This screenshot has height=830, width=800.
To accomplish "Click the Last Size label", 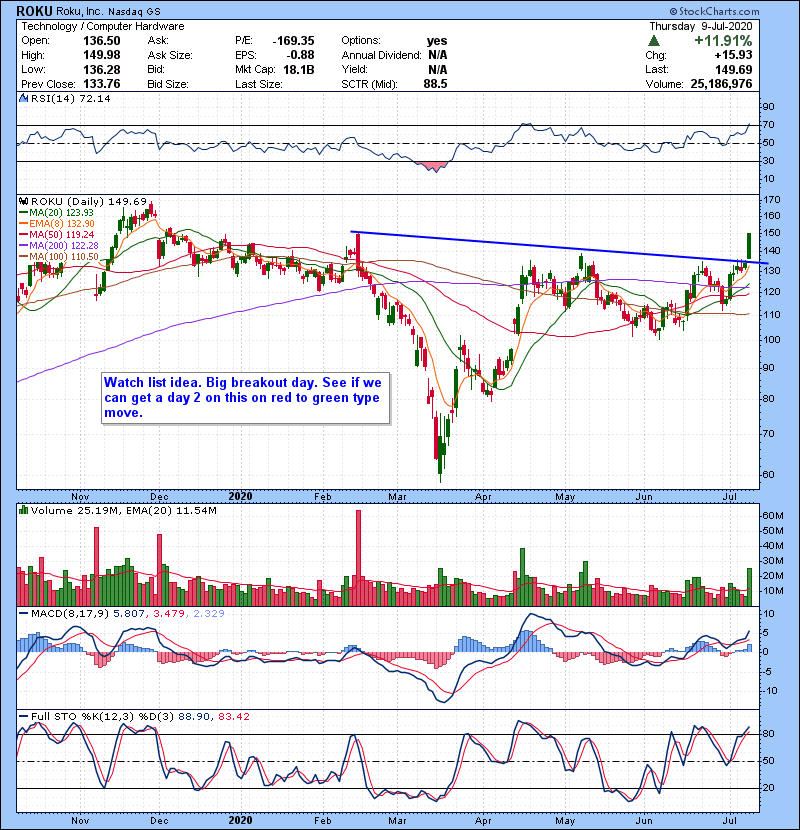I will coord(258,84).
